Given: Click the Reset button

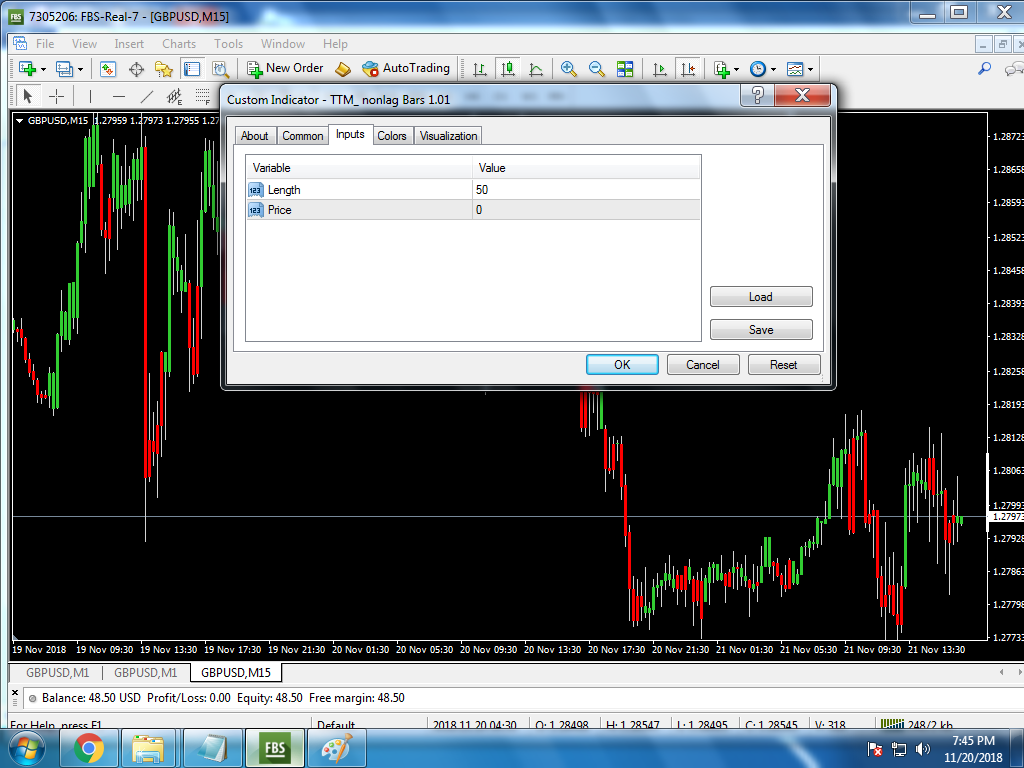Looking at the screenshot, I should [784, 365].
